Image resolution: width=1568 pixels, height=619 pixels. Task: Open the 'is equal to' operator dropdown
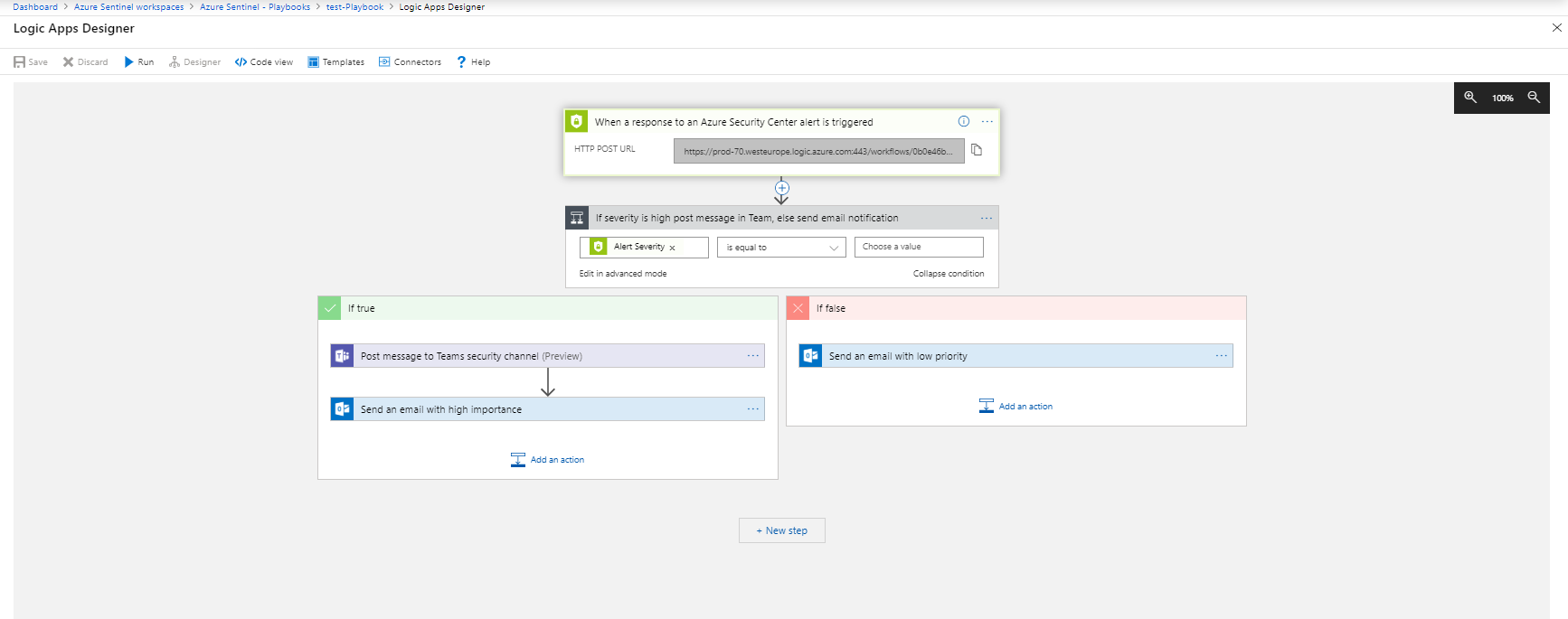click(x=781, y=247)
